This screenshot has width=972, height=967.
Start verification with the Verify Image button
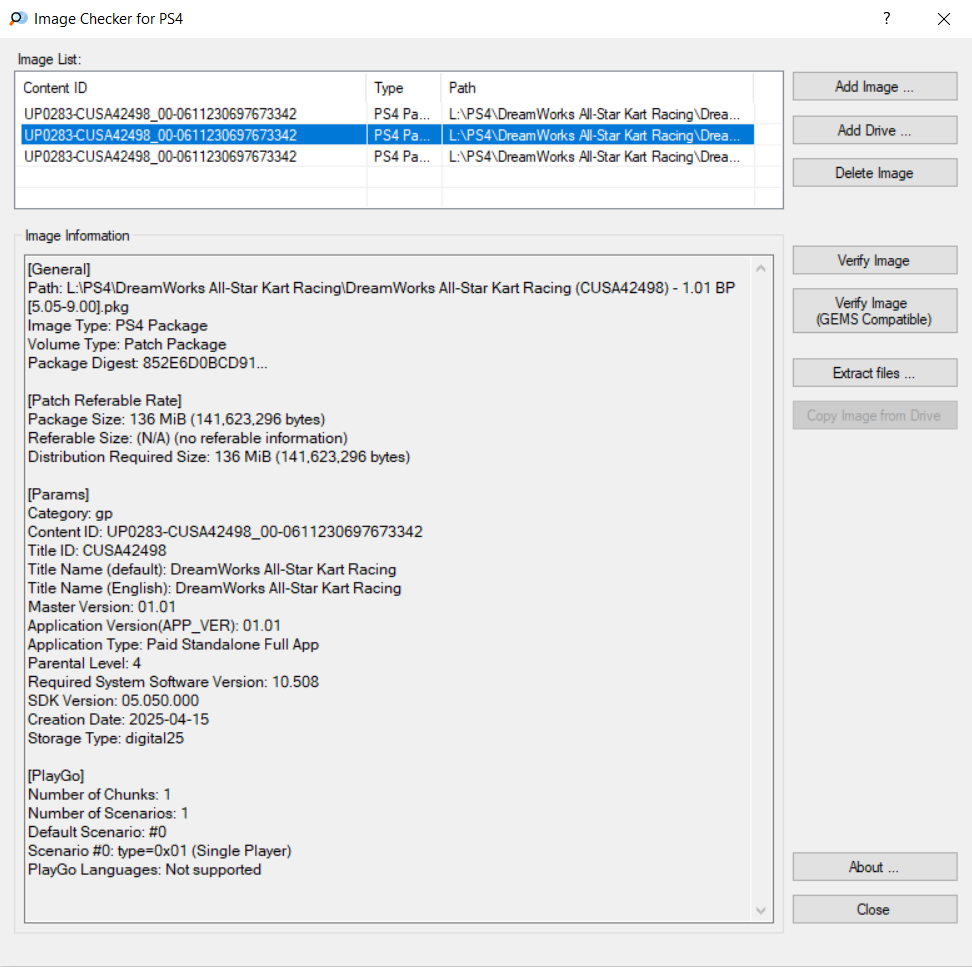874,261
